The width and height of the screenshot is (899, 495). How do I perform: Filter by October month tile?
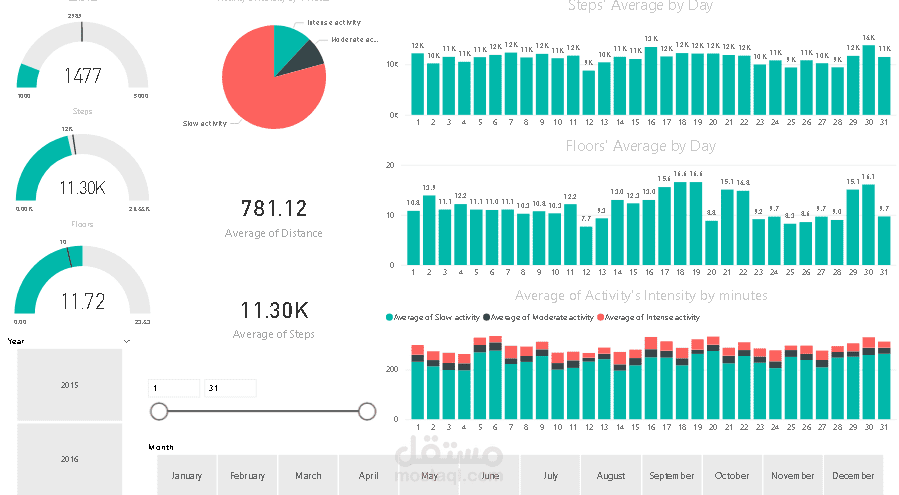pos(732,475)
